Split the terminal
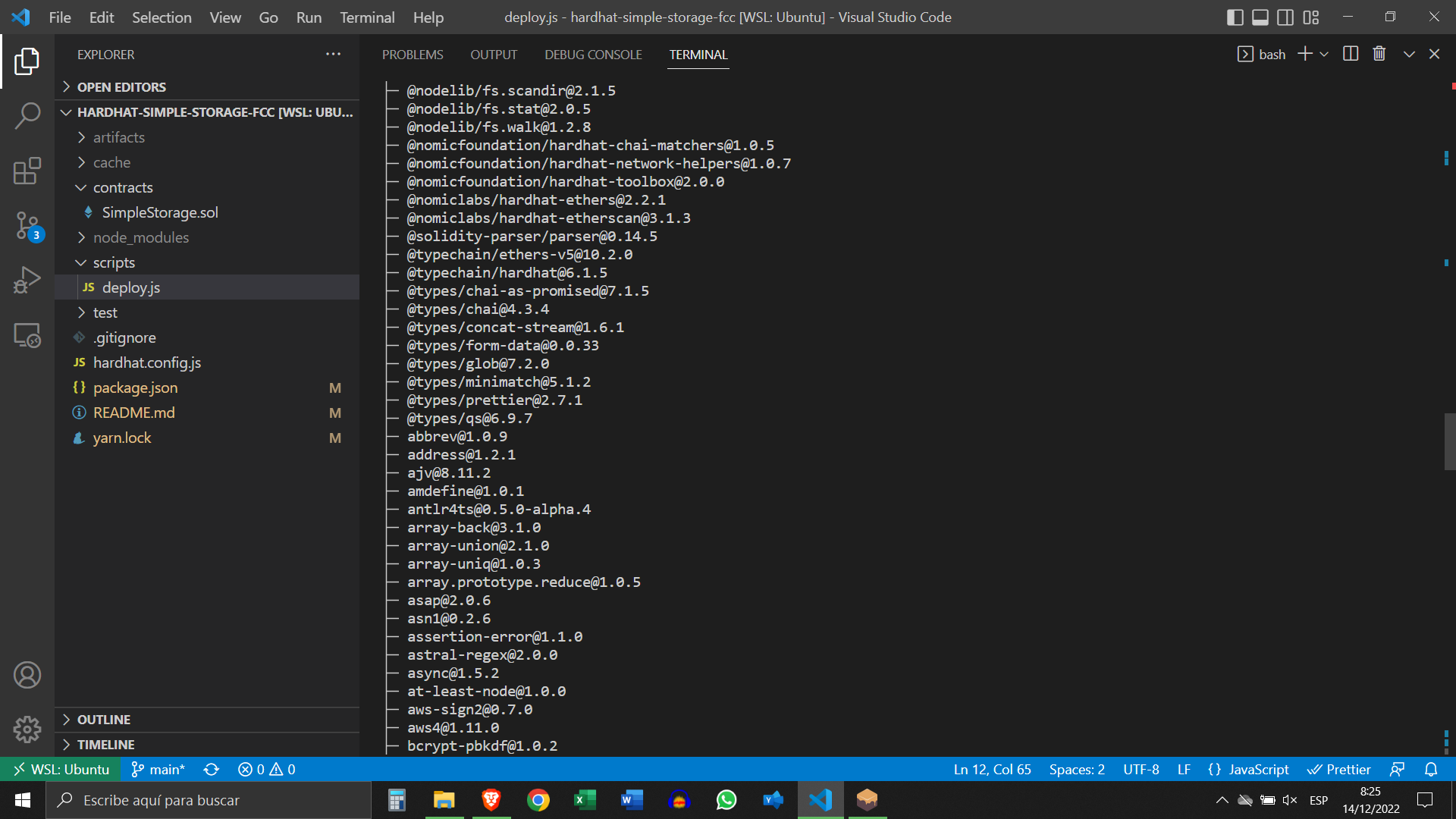The height and width of the screenshot is (819, 1456). [x=1351, y=53]
